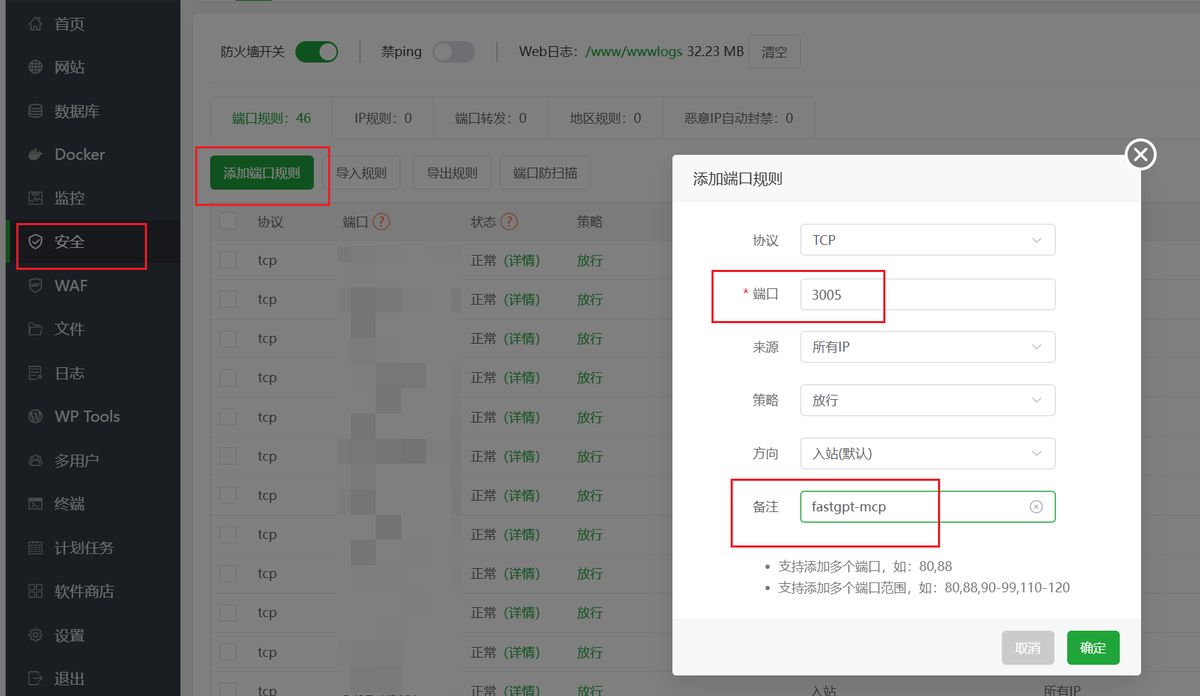1200x696 pixels.
Task: Open the 协议 TCP dropdown
Action: (927, 240)
